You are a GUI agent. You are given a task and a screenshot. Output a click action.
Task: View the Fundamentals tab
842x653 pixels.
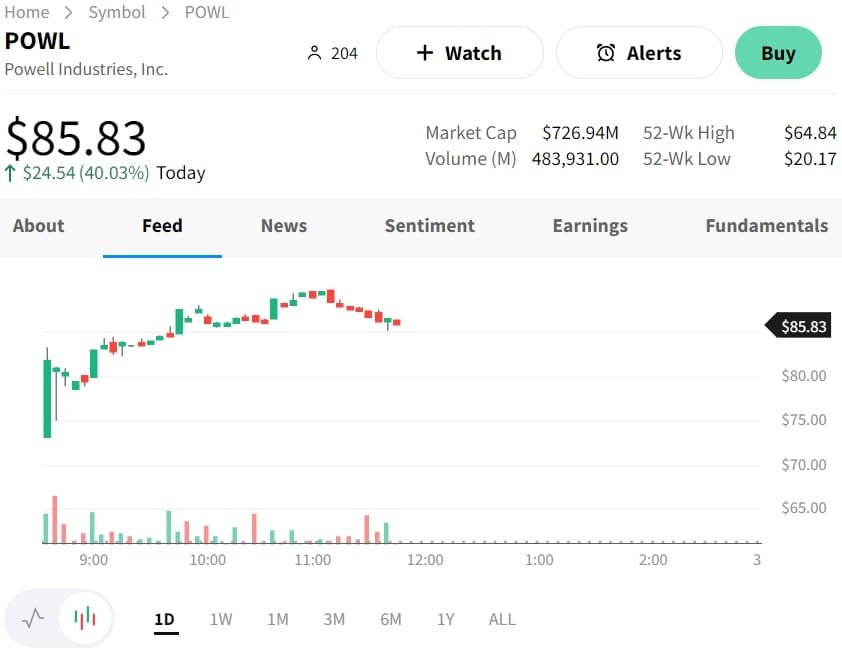coord(766,226)
